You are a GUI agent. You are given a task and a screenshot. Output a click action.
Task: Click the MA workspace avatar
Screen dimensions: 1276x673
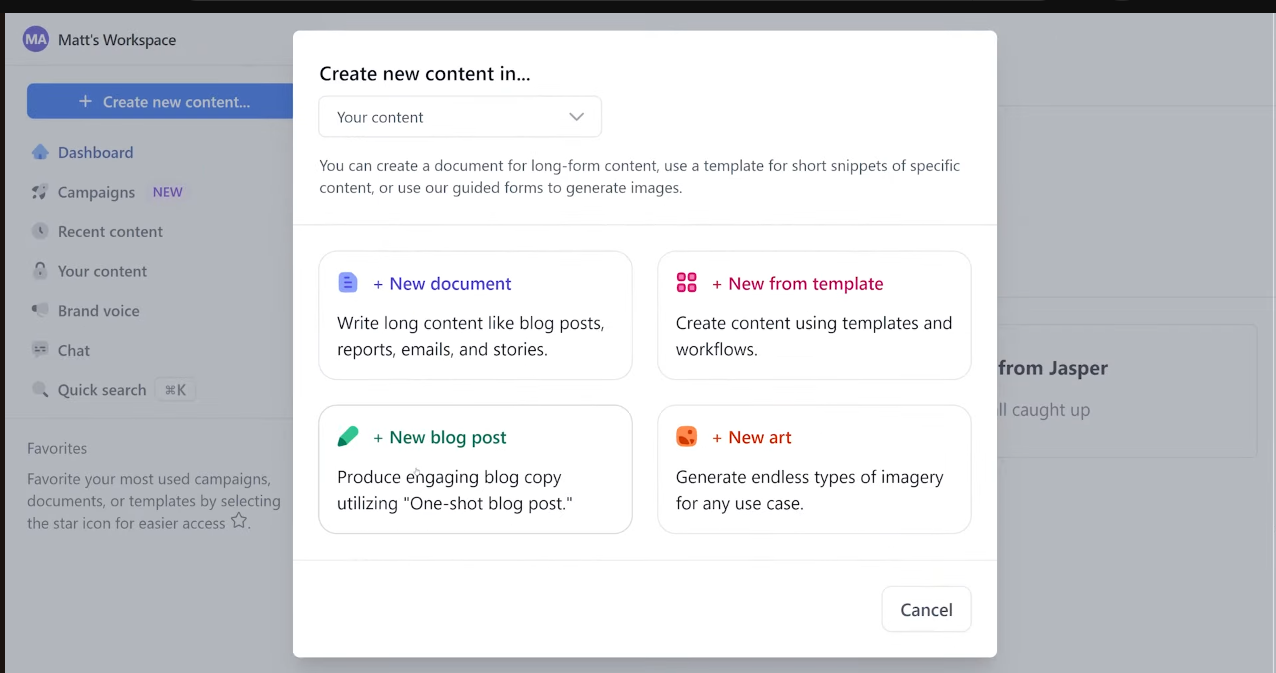tap(35, 39)
